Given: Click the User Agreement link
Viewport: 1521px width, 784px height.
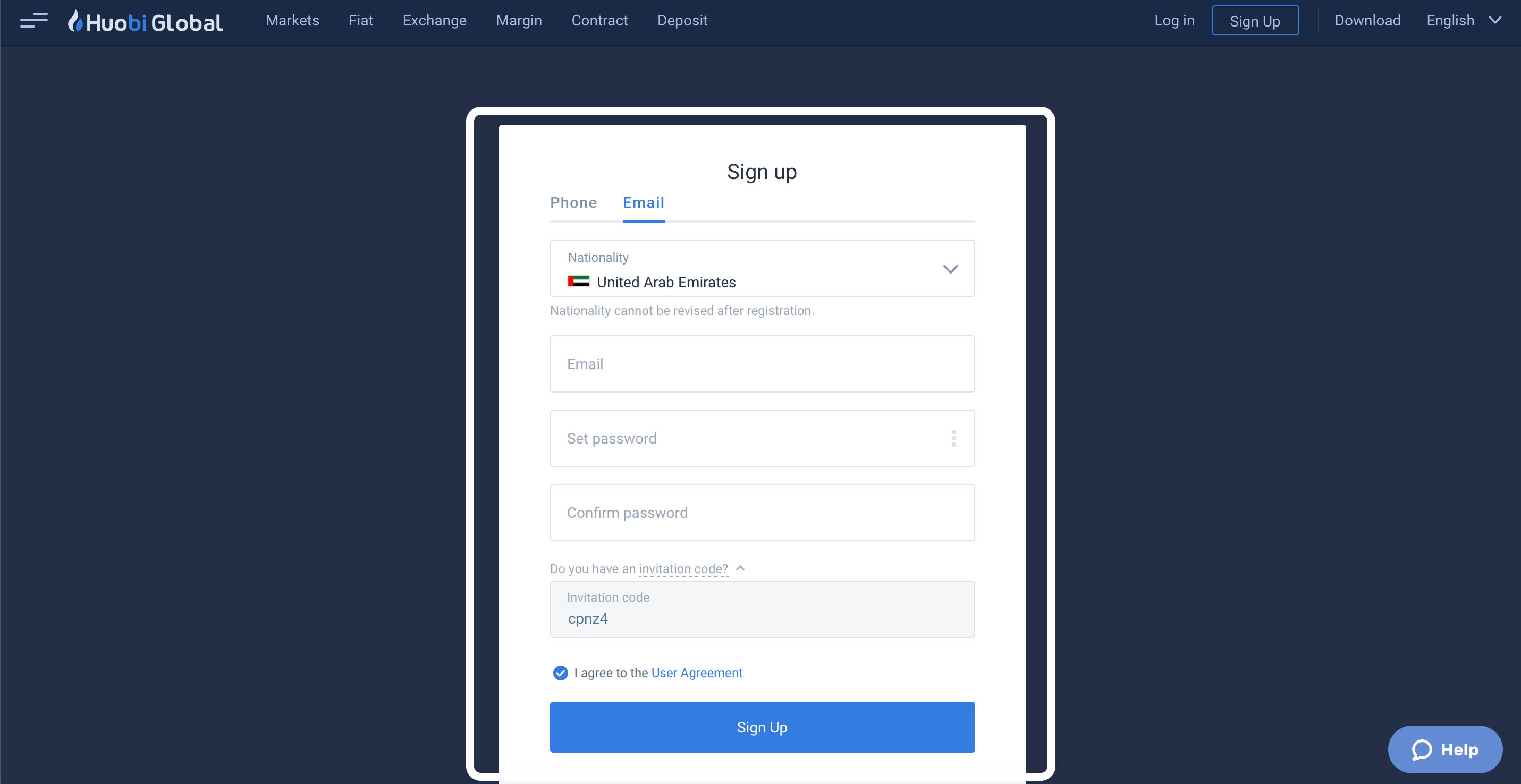Looking at the screenshot, I should click(696, 673).
